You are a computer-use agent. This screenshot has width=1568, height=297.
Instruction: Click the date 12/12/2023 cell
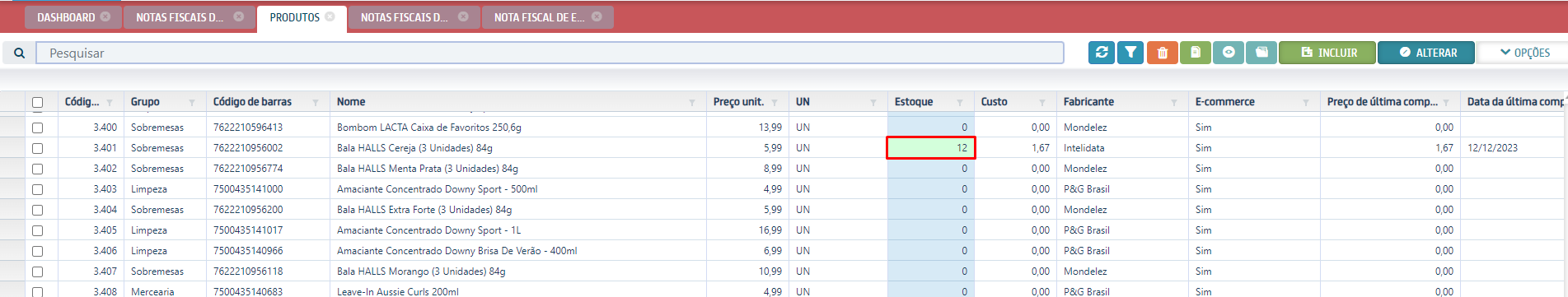[1492, 148]
